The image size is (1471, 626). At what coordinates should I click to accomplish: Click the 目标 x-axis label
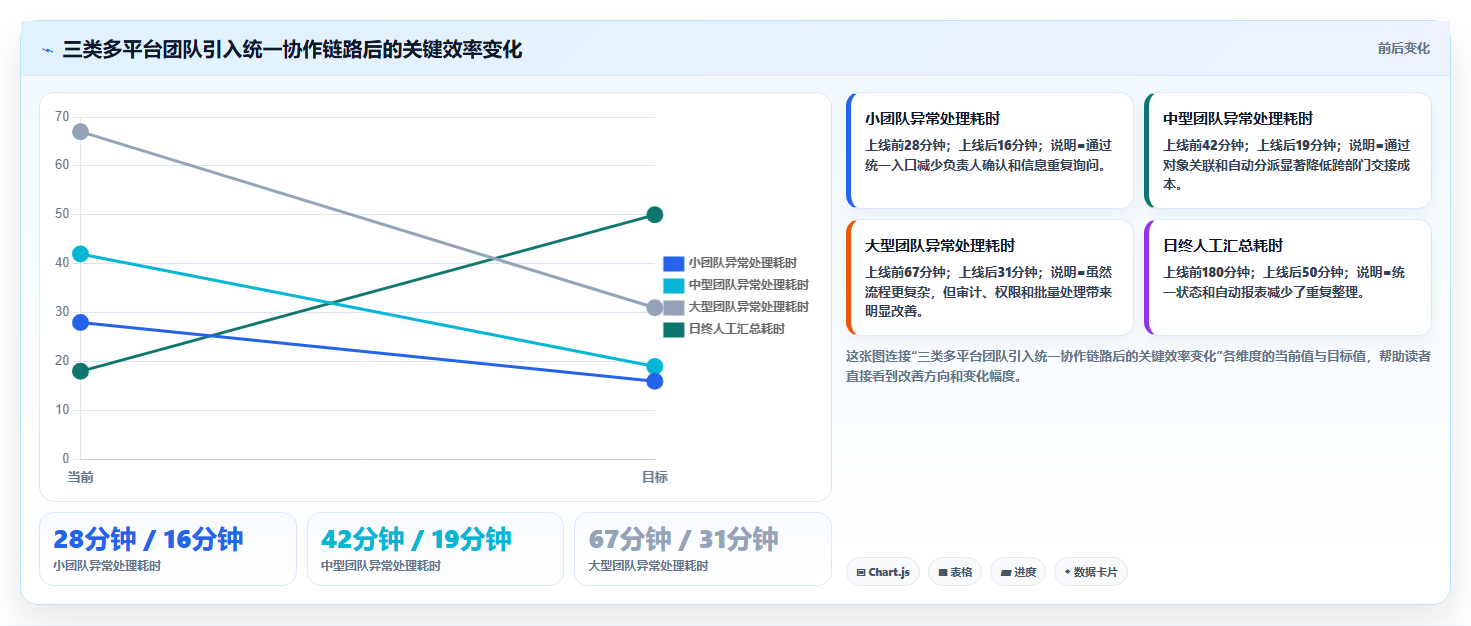coord(655,477)
